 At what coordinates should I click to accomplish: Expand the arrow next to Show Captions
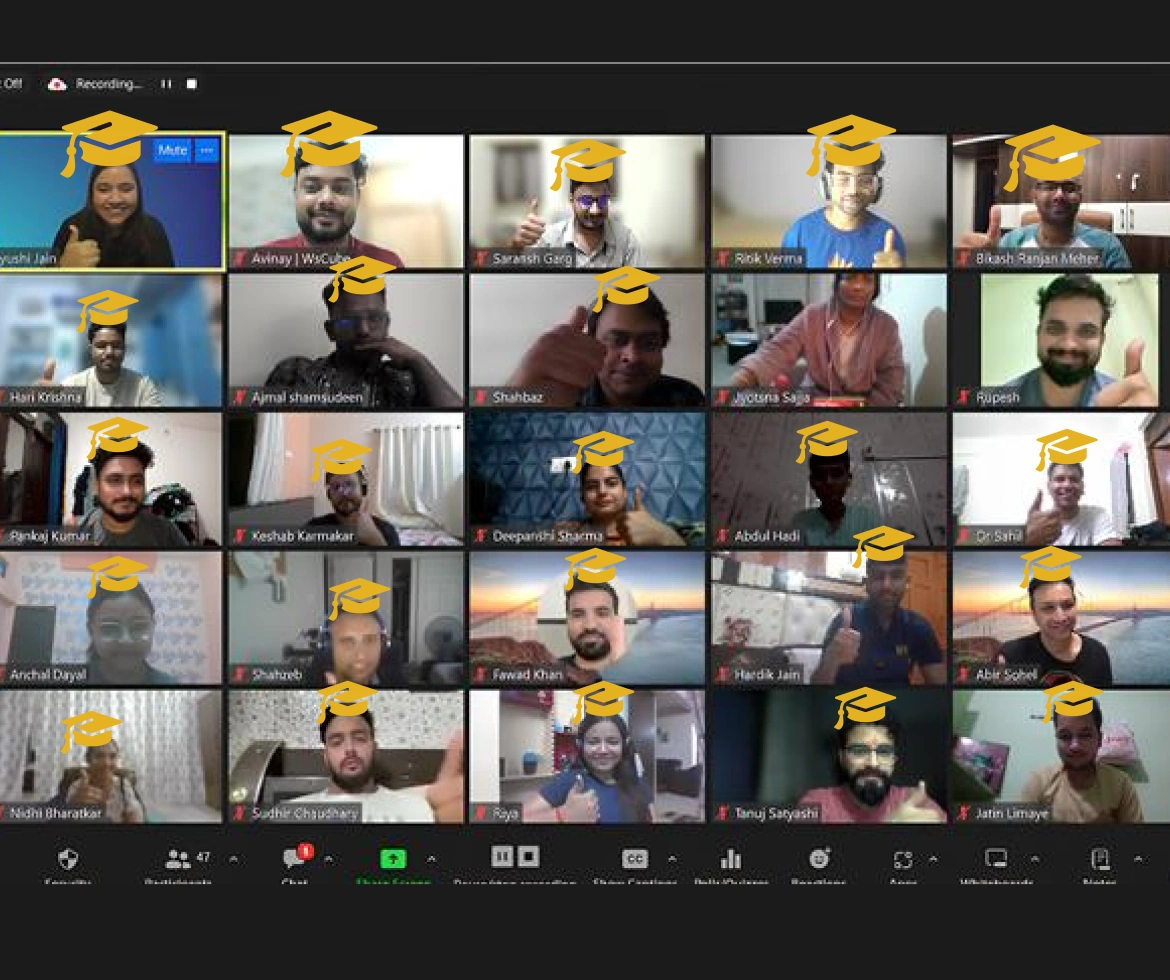coord(672,859)
